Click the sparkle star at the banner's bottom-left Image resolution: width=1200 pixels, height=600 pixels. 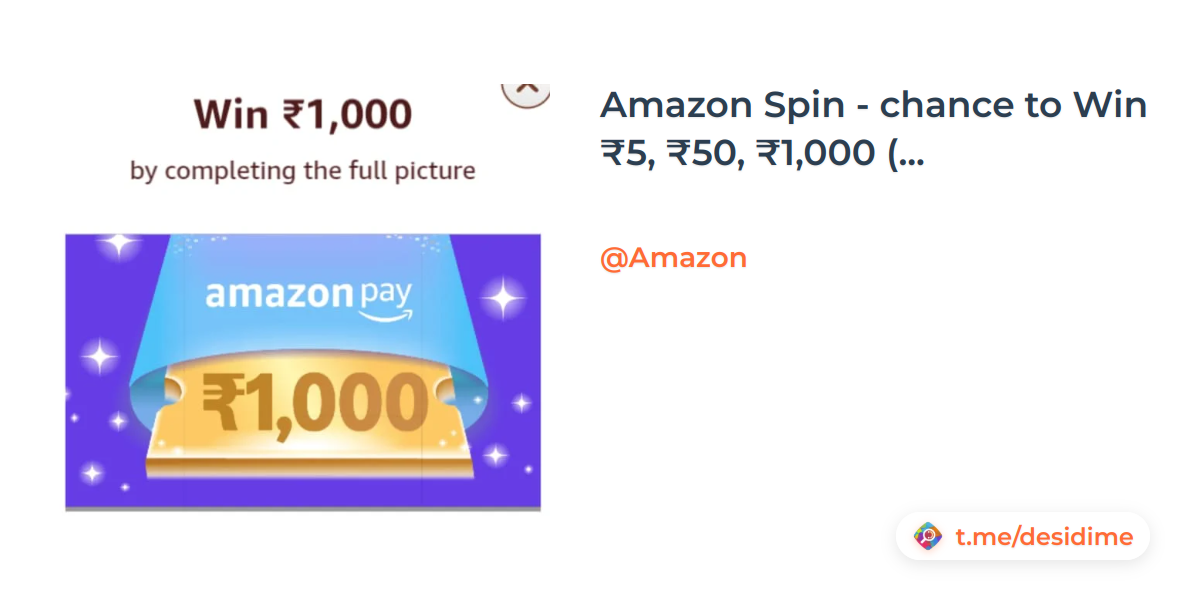(x=92, y=473)
